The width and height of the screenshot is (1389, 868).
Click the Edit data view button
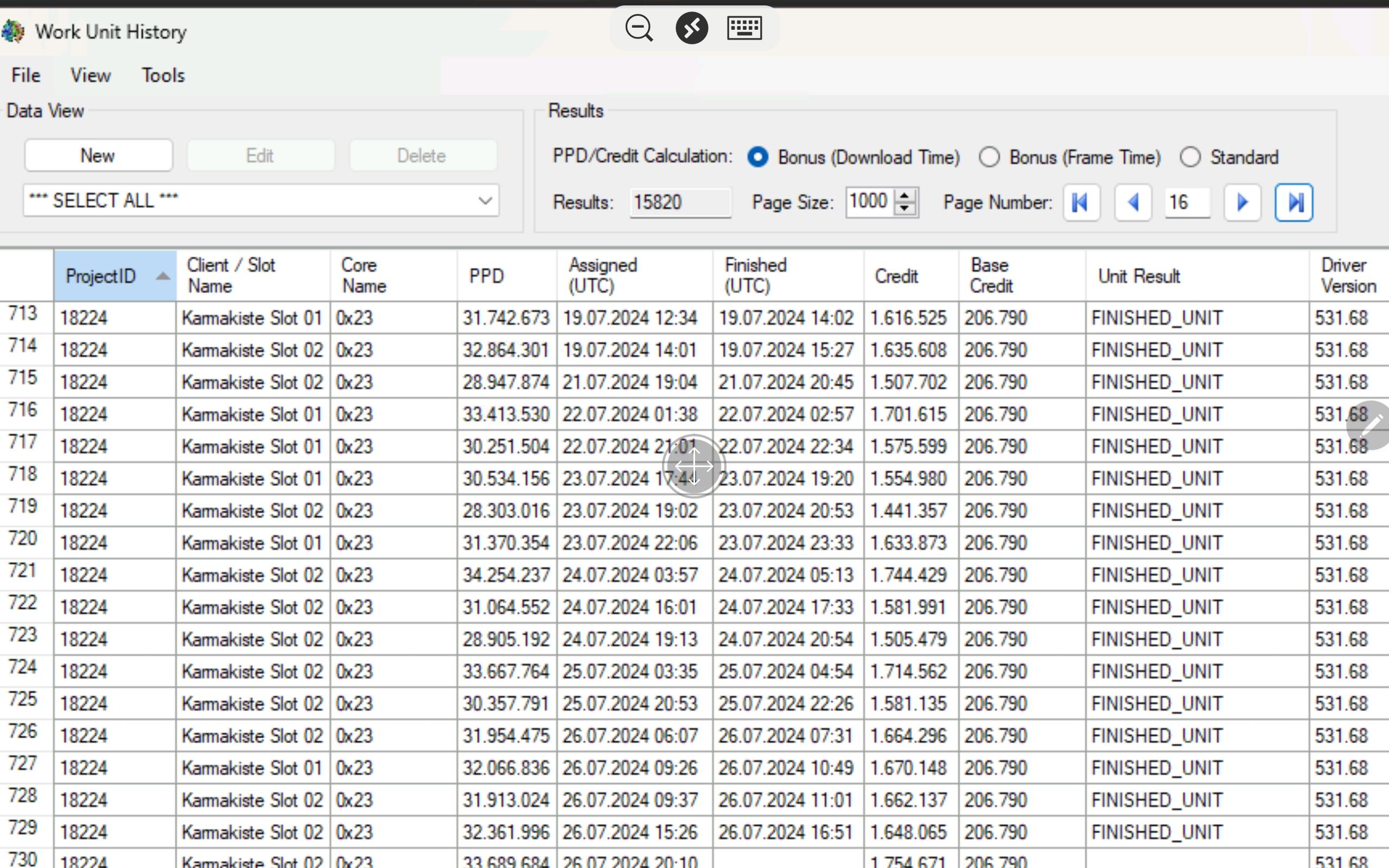(x=260, y=155)
